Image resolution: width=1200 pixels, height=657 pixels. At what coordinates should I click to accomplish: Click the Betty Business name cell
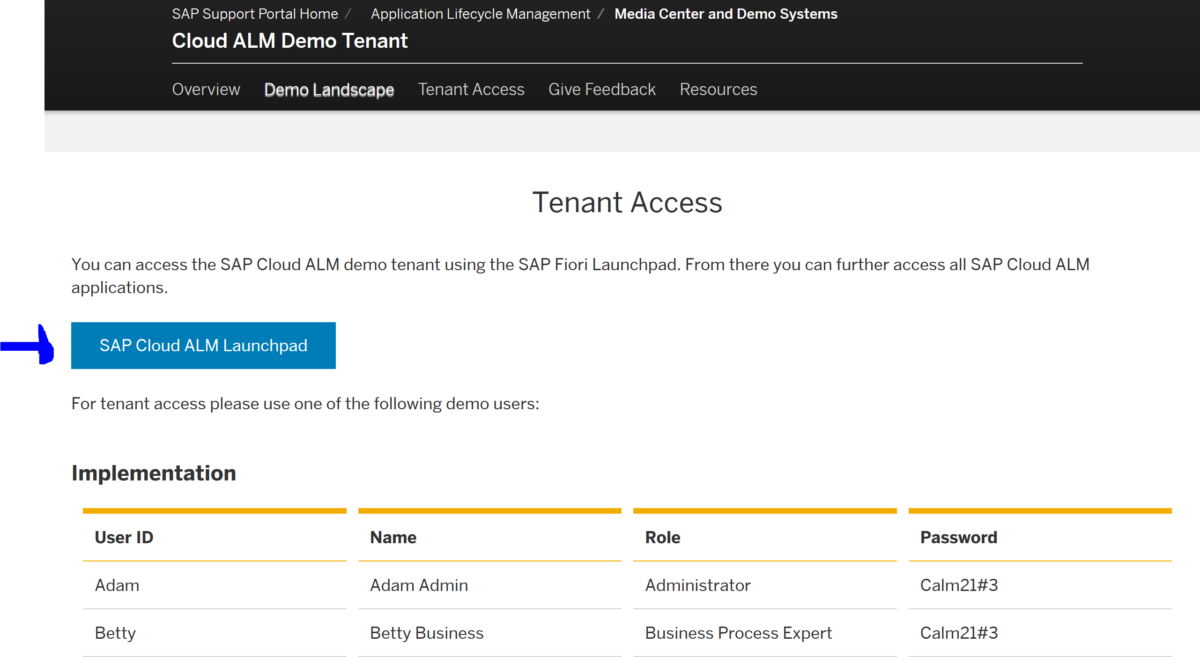[x=426, y=633]
